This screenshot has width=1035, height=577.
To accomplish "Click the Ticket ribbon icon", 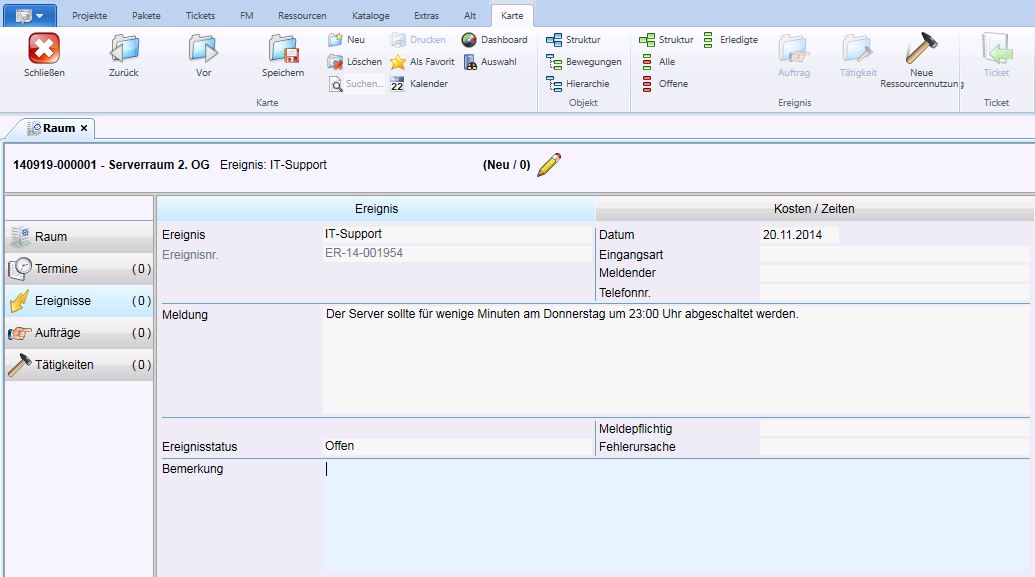I will (996, 50).
